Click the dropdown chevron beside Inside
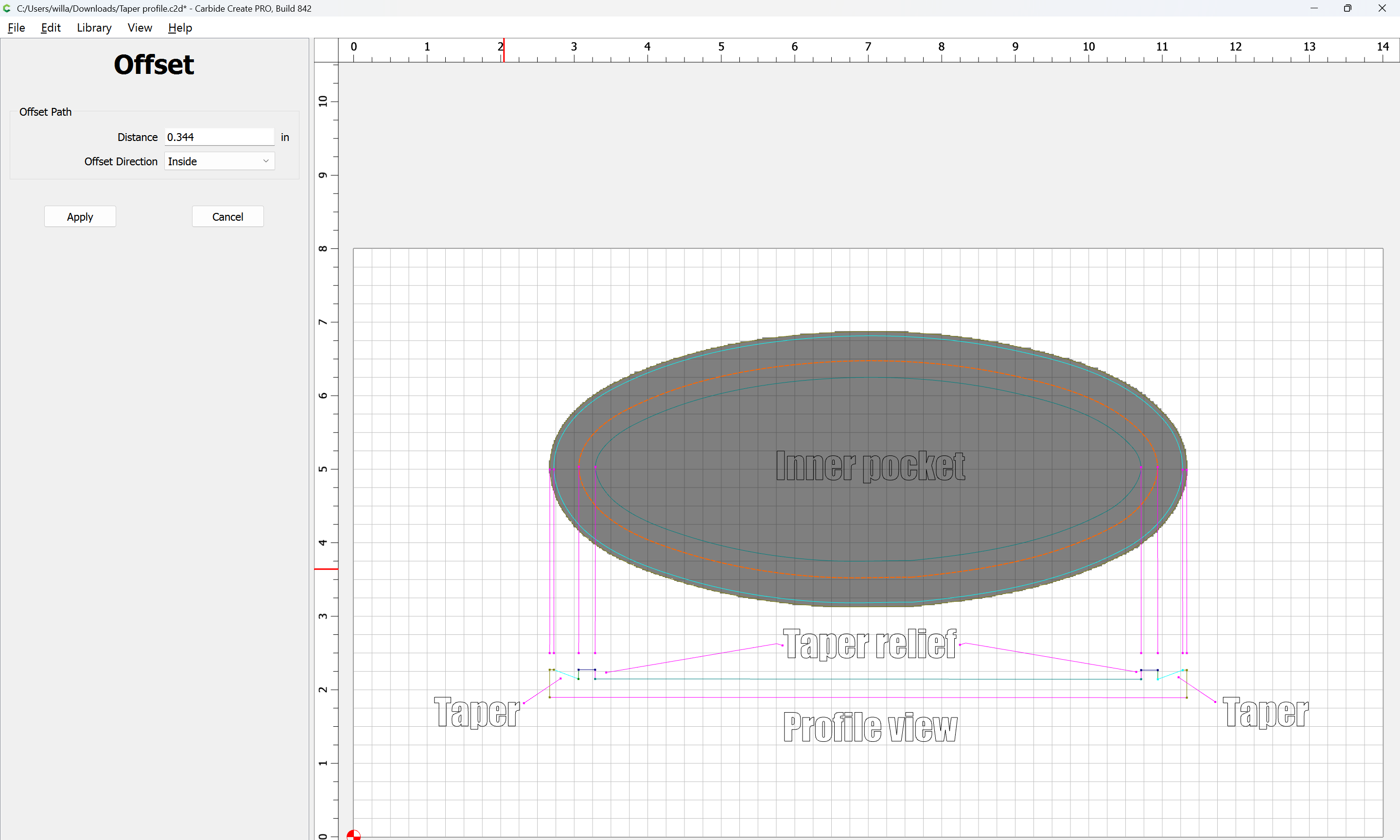 (265, 161)
